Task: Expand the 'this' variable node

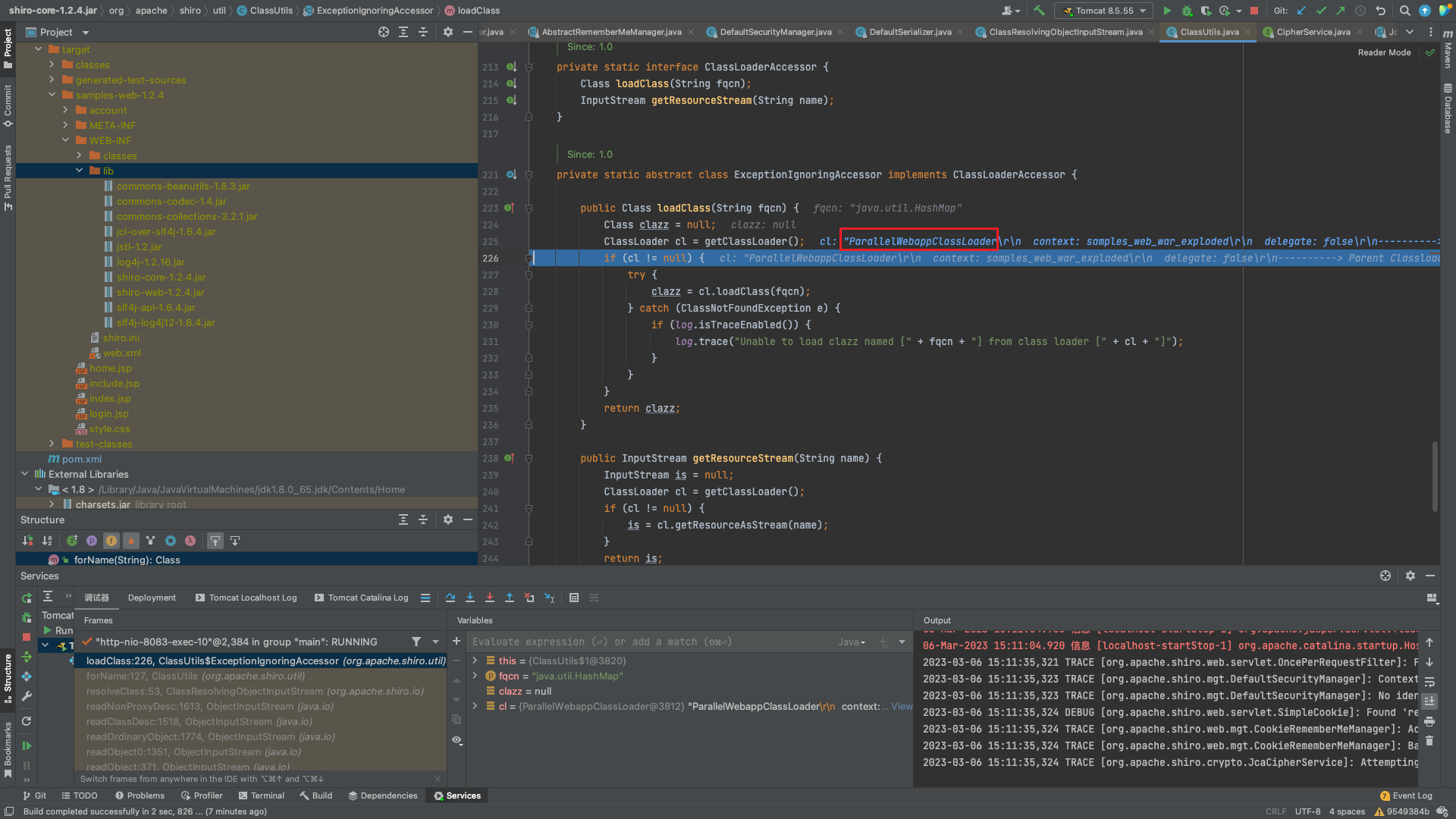Action: click(x=475, y=661)
